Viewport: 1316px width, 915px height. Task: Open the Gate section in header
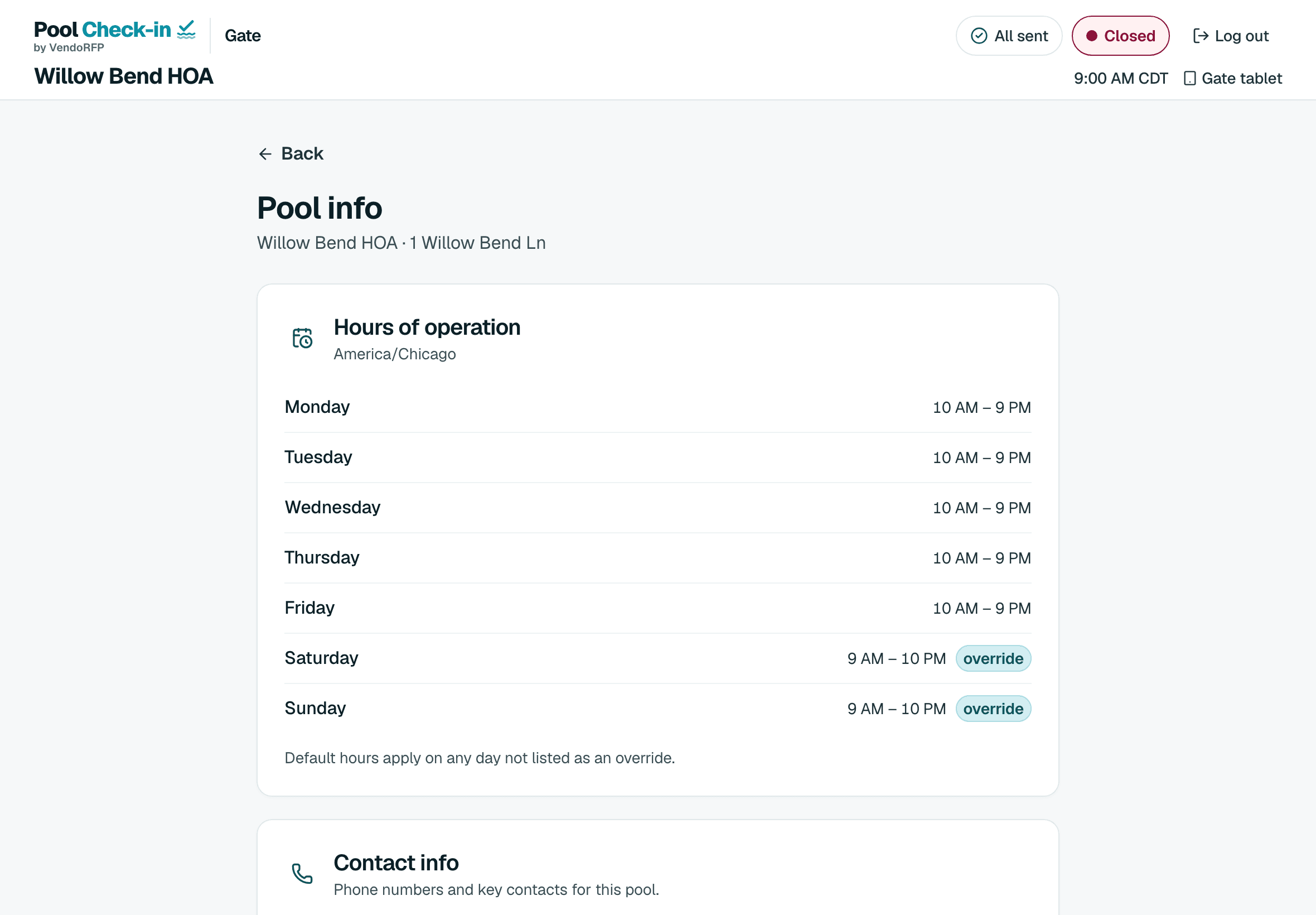point(243,36)
